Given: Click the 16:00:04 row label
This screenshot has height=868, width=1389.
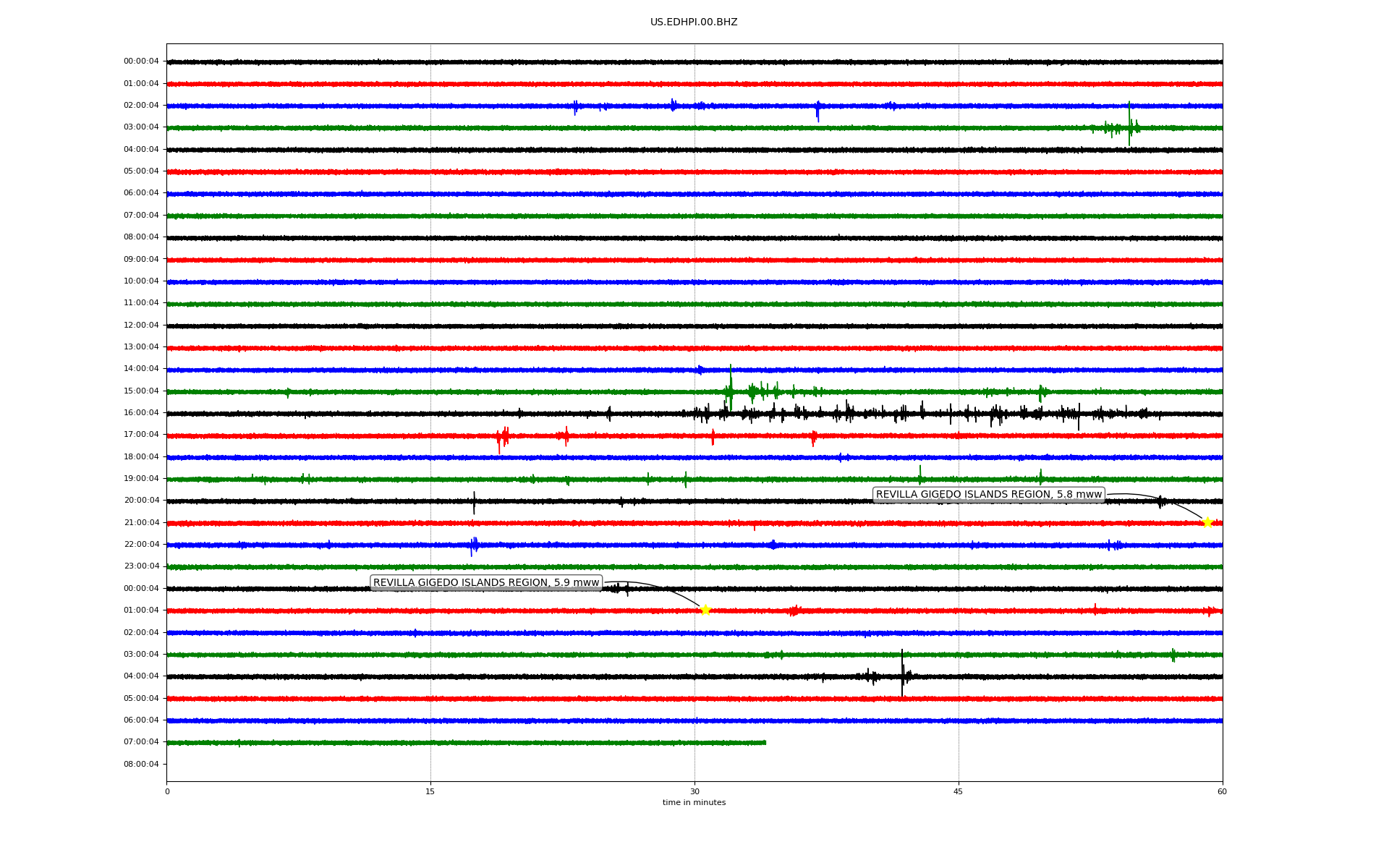Looking at the screenshot, I should [141, 412].
